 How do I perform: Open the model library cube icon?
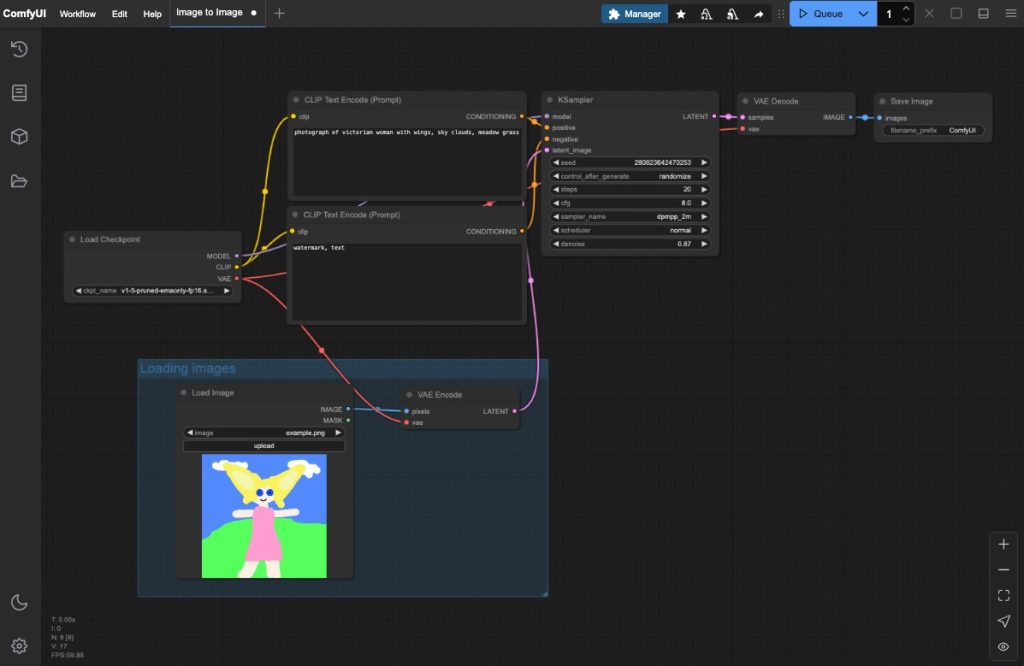pos(19,137)
